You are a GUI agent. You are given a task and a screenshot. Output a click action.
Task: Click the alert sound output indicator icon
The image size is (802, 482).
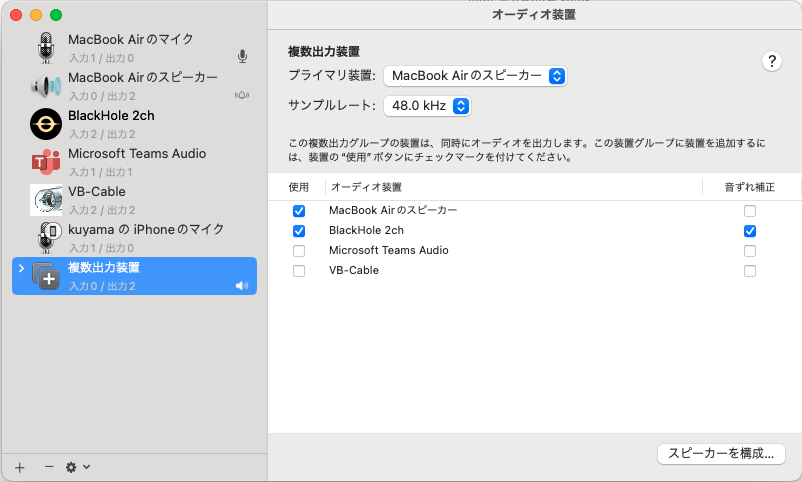(242, 95)
